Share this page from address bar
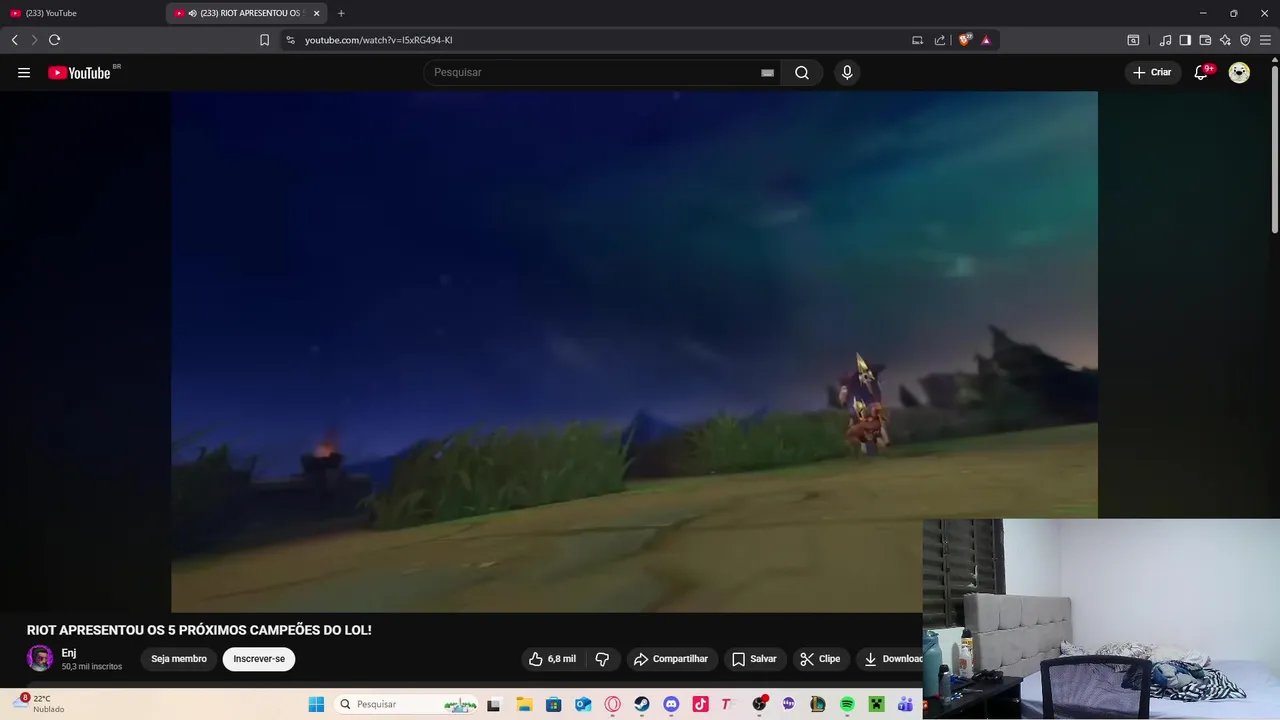 click(x=940, y=40)
